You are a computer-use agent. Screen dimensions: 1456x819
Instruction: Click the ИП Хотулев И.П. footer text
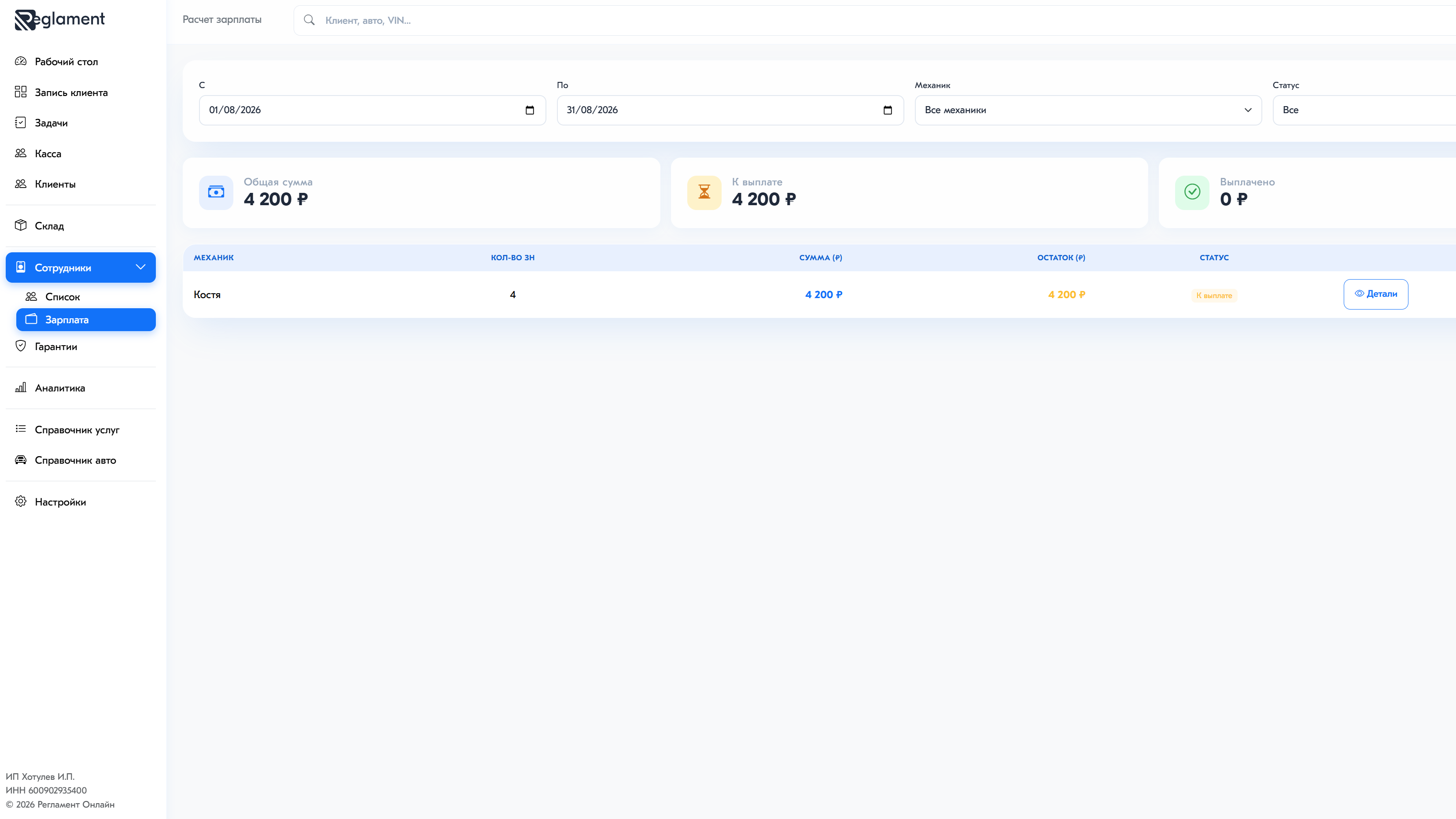[40, 777]
